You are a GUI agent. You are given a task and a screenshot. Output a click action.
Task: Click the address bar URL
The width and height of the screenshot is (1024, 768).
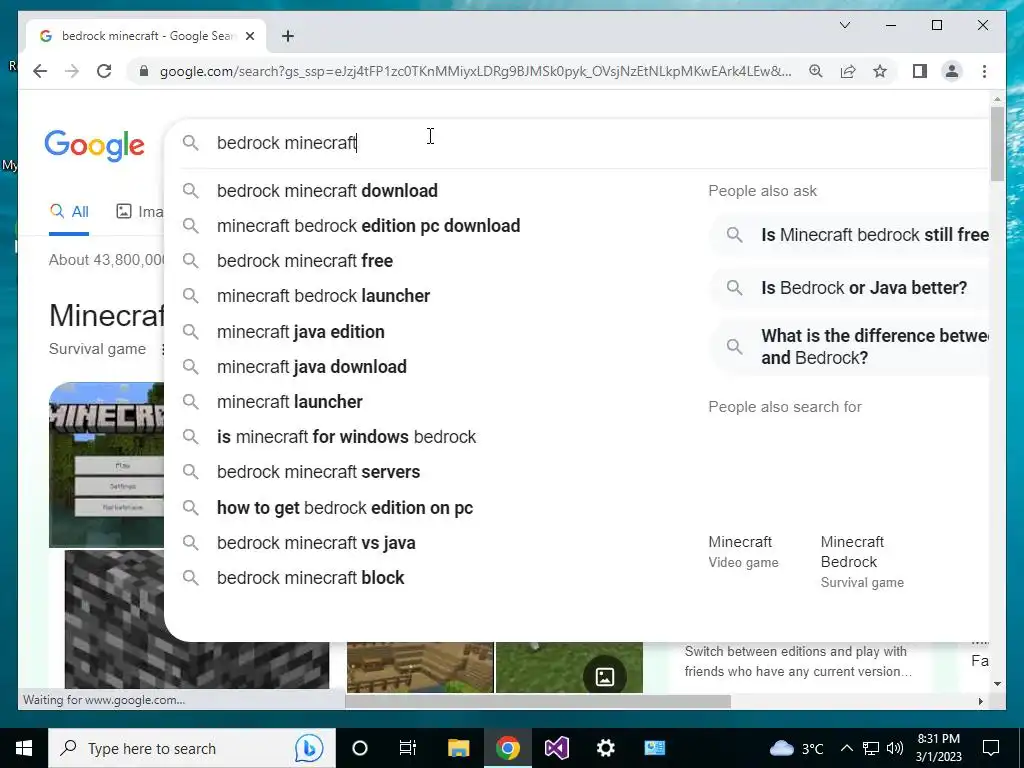point(475,71)
